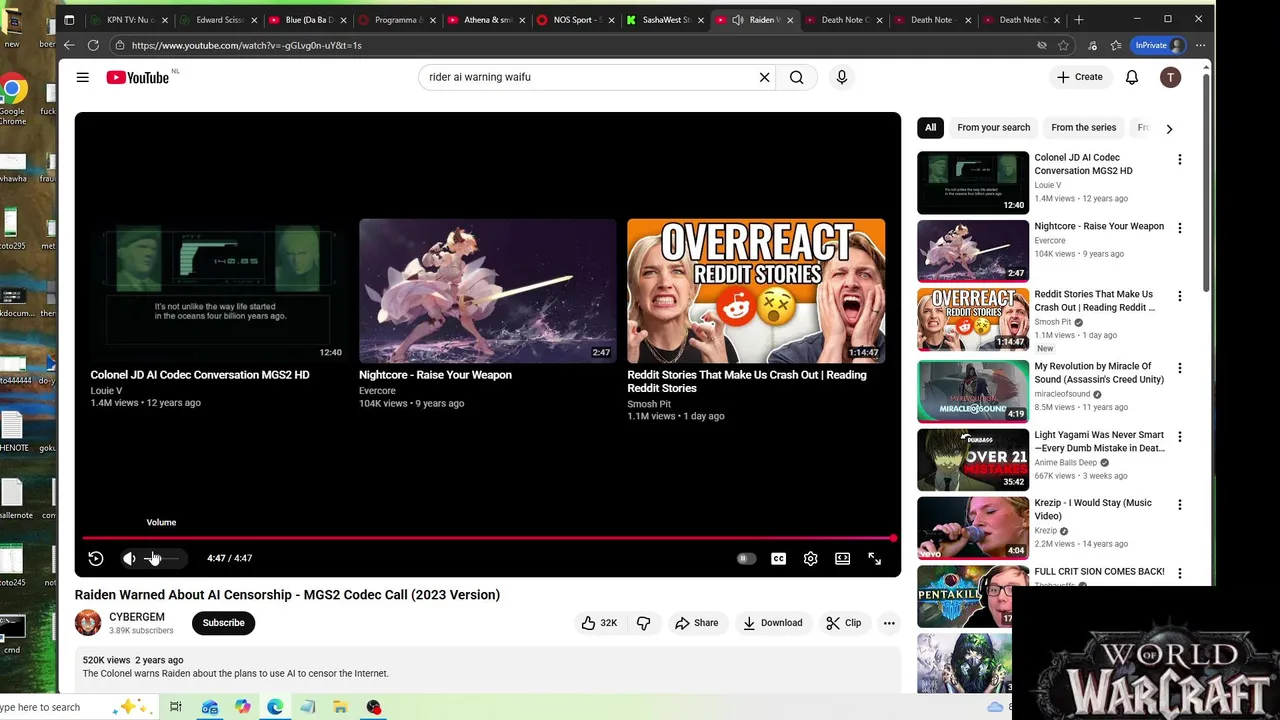This screenshot has height=720, width=1280.
Task: Select the All filter chip
Action: coord(930,128)
